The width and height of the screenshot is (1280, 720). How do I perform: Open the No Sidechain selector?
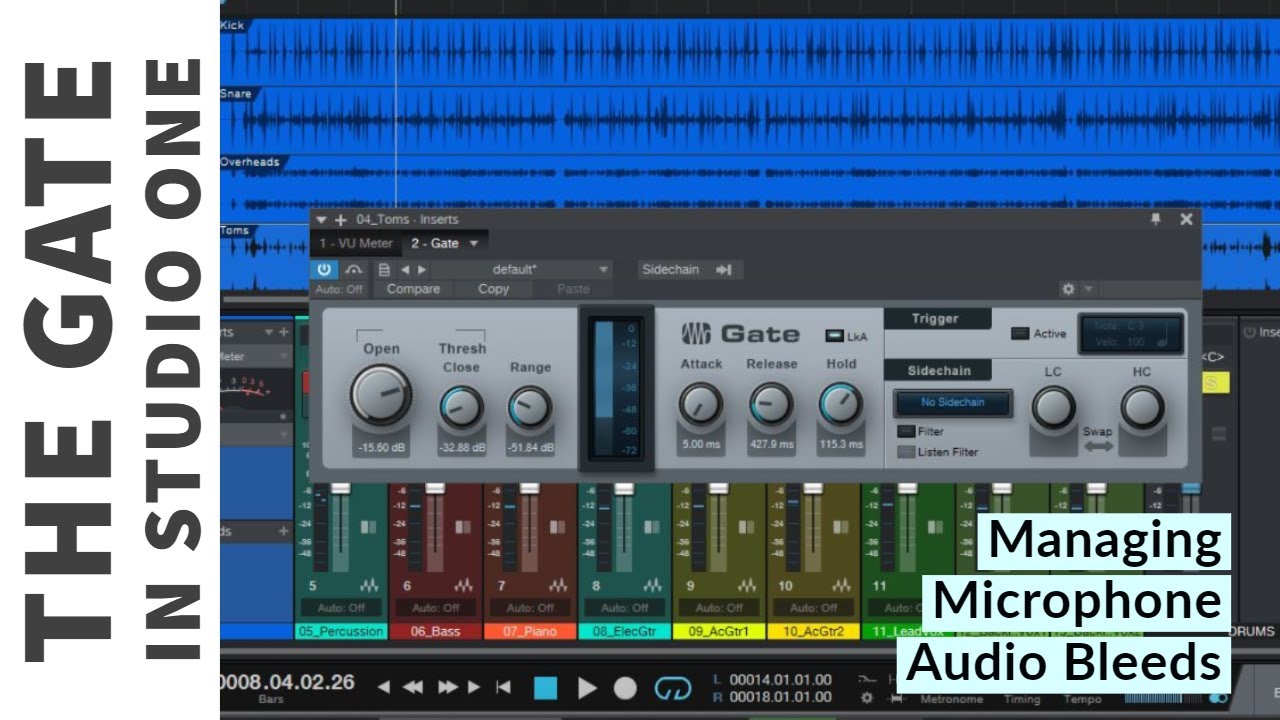(x=953, y=403)
